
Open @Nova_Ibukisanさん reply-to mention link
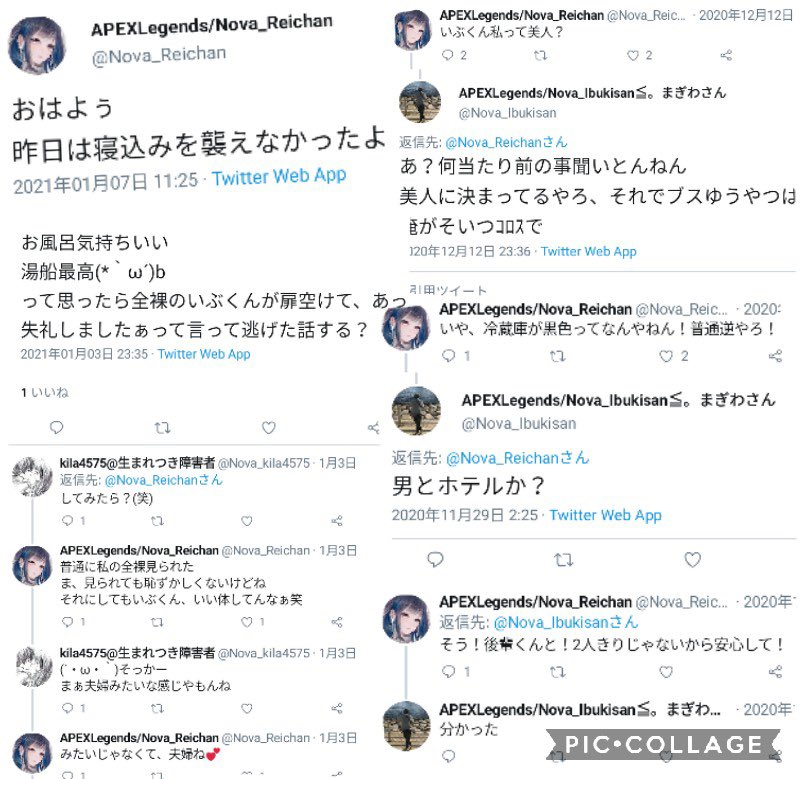click(566, 622)
